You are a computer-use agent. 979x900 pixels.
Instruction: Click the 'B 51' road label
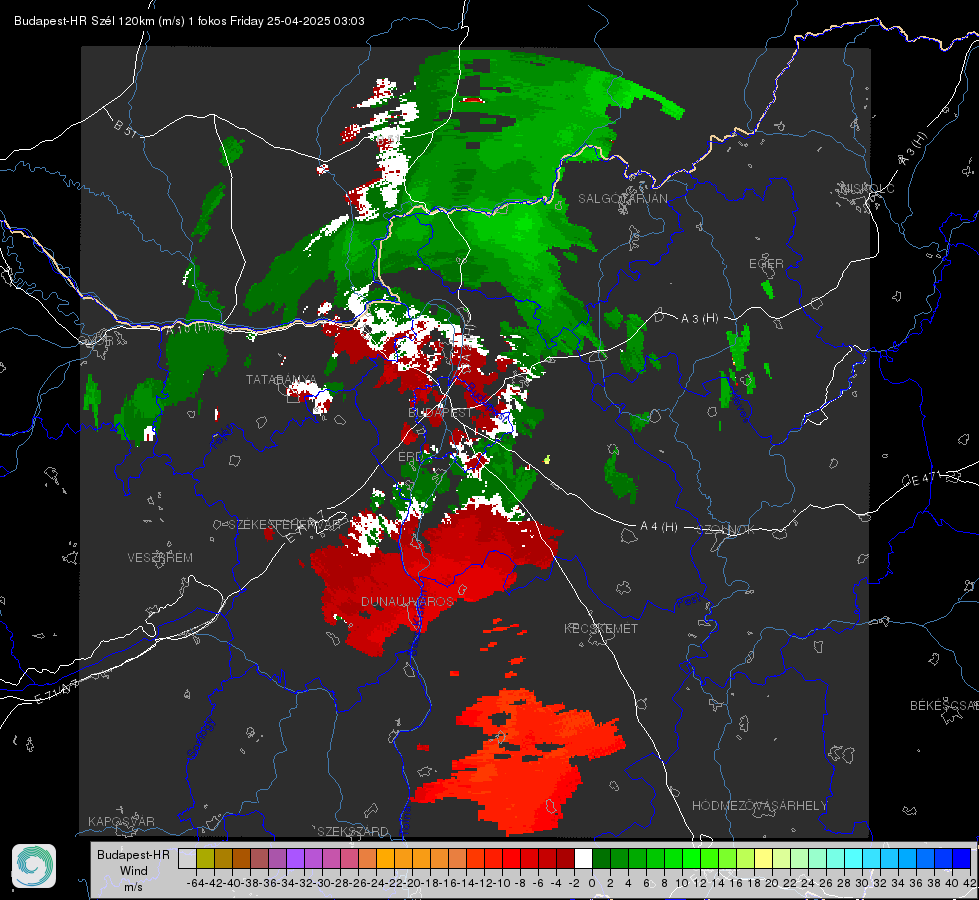click(x=125, y=127)
